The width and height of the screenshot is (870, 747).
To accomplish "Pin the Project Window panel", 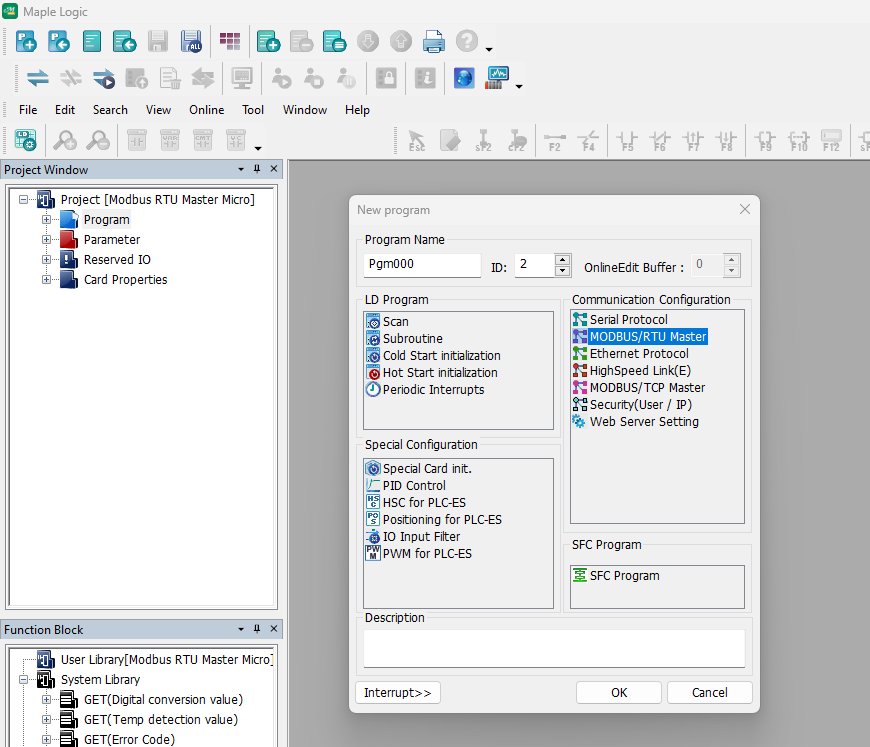I will click(x=257, y=169).
